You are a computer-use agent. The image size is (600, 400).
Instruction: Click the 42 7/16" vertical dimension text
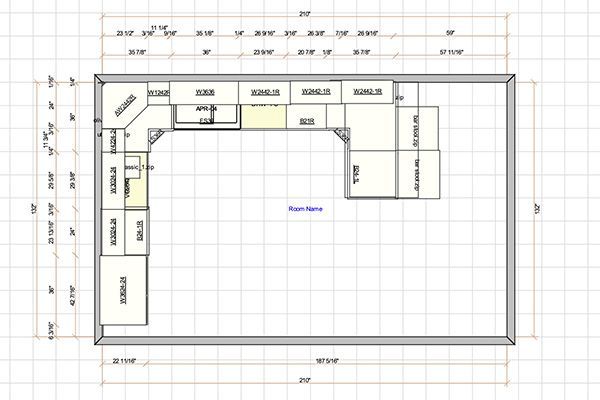73,296
